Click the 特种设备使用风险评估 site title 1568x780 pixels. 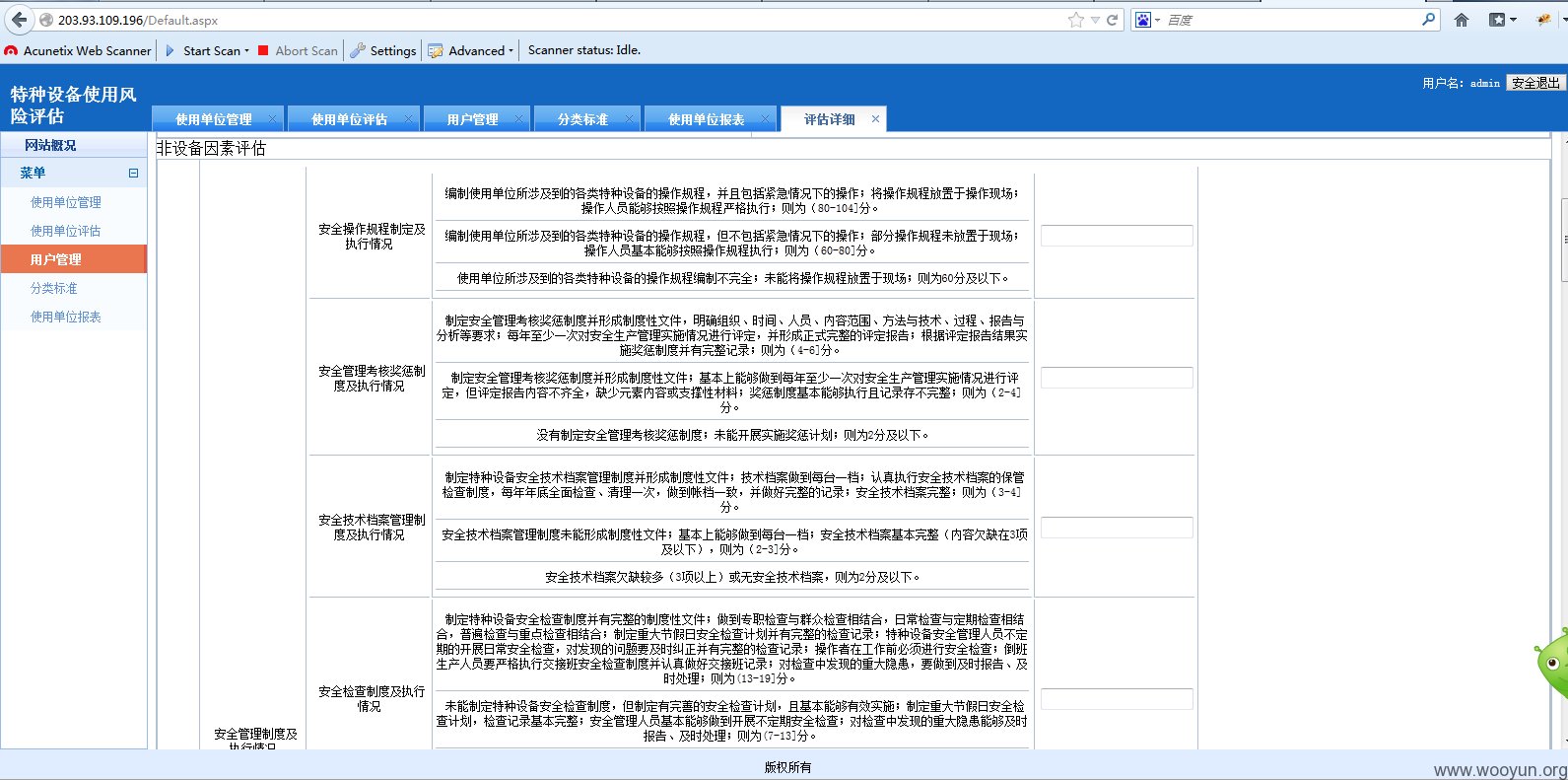click(x=74, y=106)
